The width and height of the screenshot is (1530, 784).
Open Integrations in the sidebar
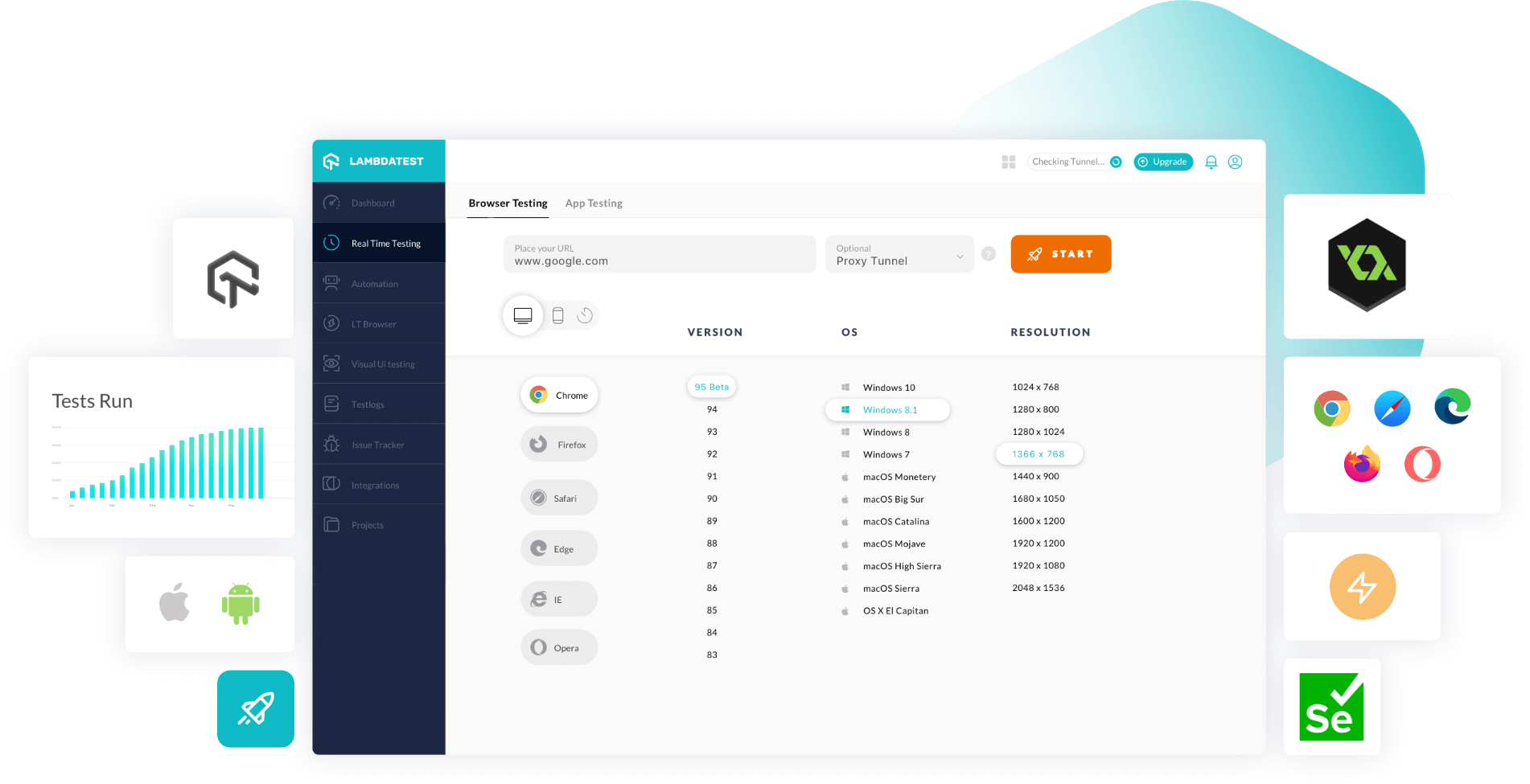tap(379, 484)
